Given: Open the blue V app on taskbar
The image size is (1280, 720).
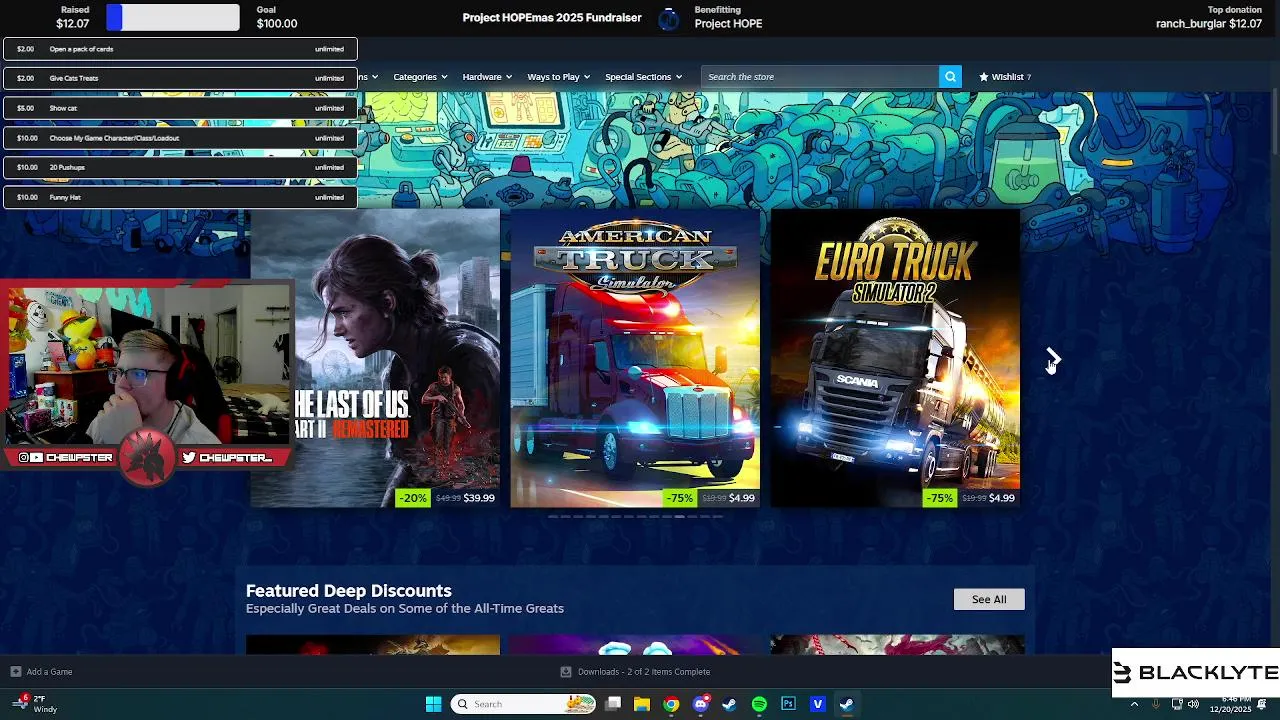Looking at the screenshot, I should (x=817, y=704).
